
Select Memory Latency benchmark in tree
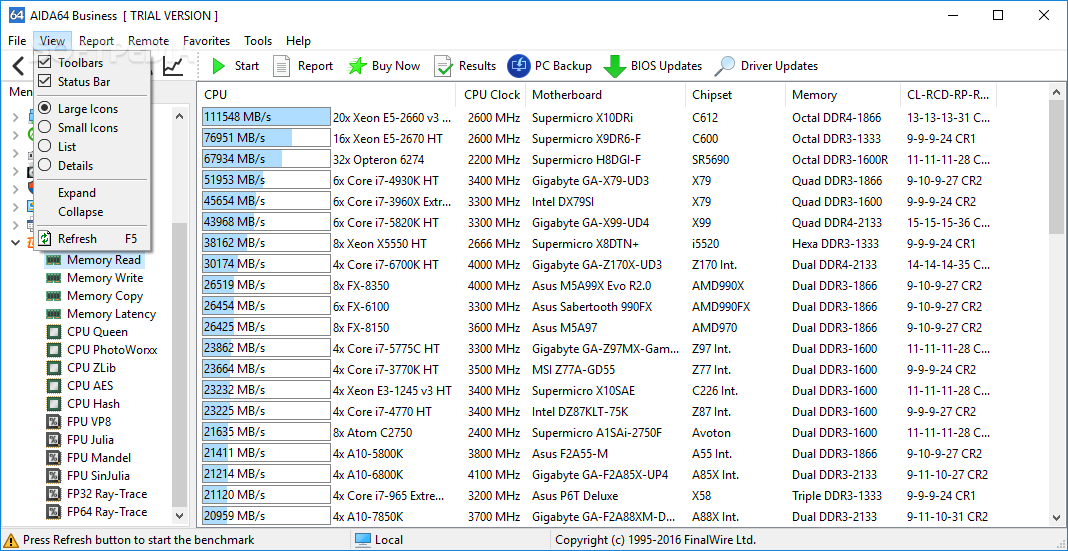pos(111,314)
